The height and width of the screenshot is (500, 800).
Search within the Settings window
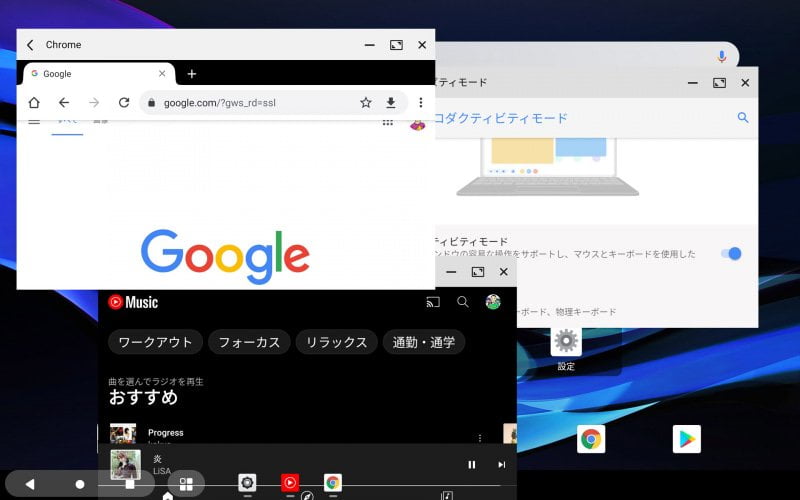click(x=743, y=118)
